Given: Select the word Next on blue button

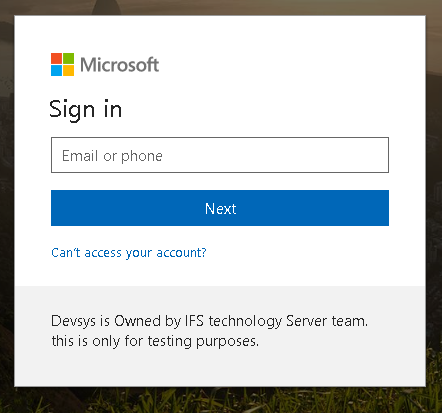Looking at the screenshot, I should [220, 209].
